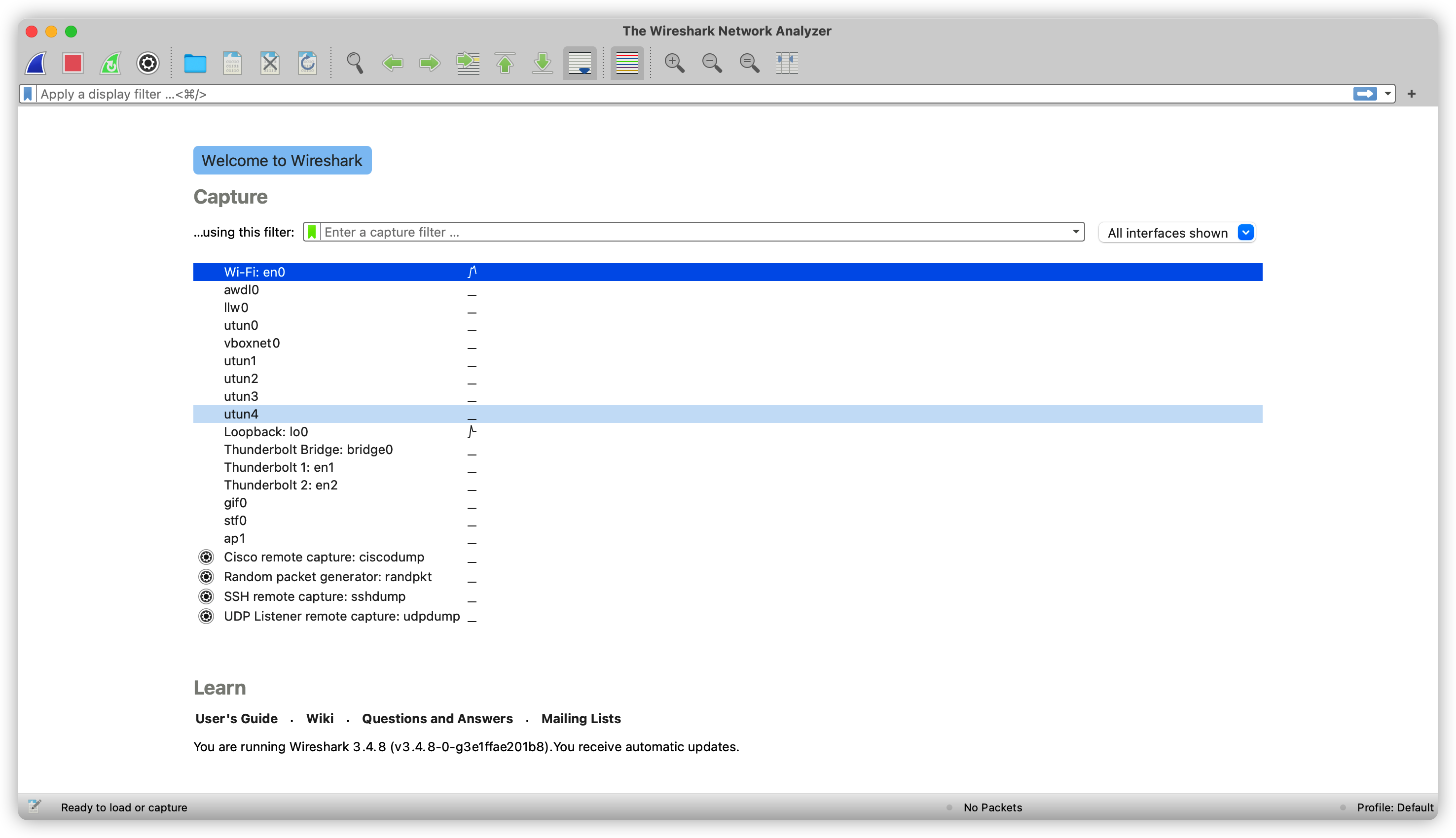Select the utun3 interface
This screenshot has width=1456, height=838.
click(728, 396)
